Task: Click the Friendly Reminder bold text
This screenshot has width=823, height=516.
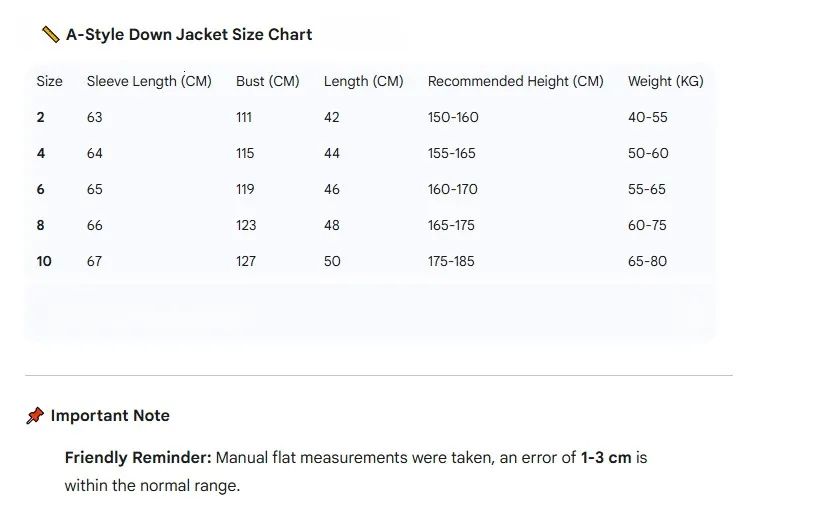Action: click(138, 458)
